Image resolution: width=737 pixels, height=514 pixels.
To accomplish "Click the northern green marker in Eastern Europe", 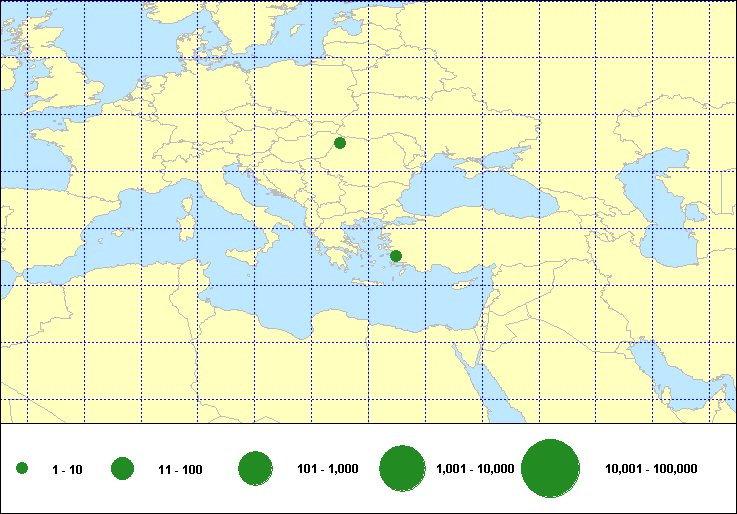I will click(x=340, y=143).
